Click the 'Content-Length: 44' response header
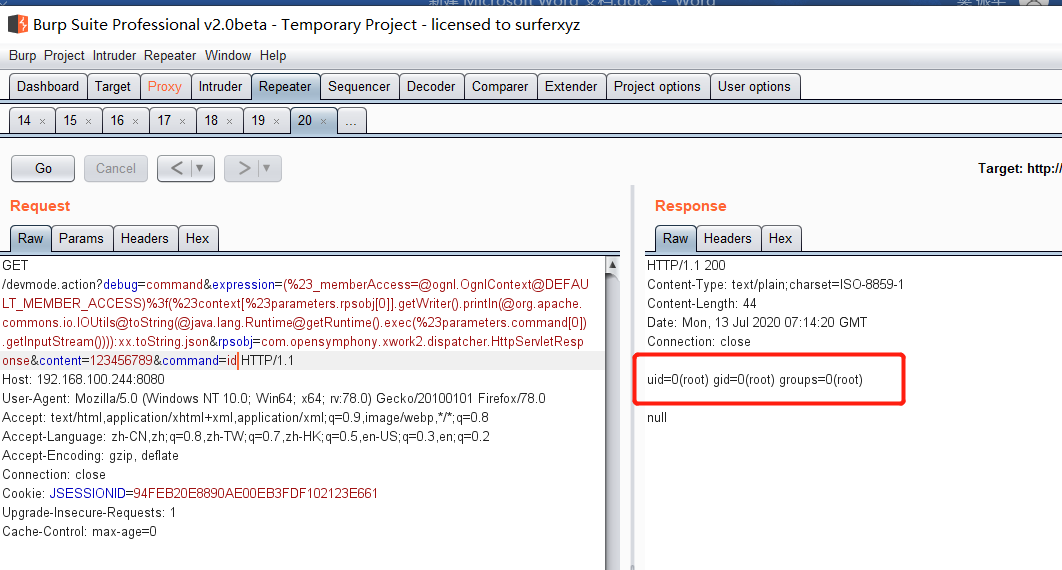The width and height of the screenshot is (1062, 570). pyautogui.click(x=702, y=304)
